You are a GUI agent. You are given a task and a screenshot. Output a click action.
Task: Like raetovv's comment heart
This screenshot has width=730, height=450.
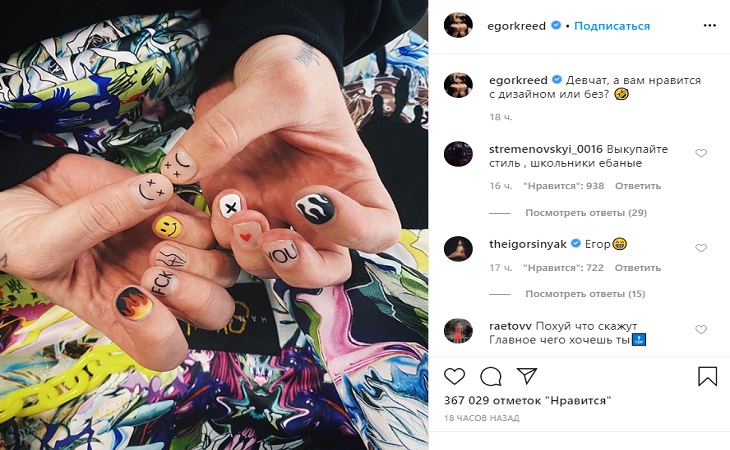pos(701,329)
